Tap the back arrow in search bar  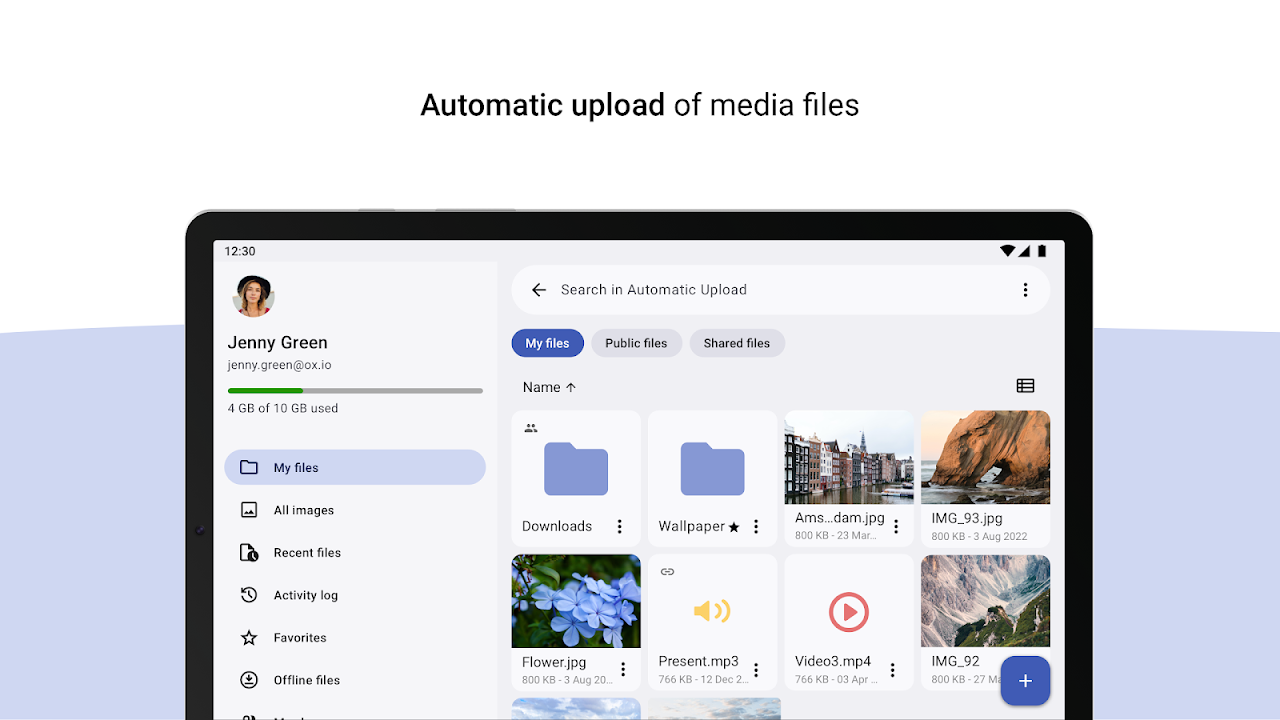pyautogui.click(x=539, y=290)
